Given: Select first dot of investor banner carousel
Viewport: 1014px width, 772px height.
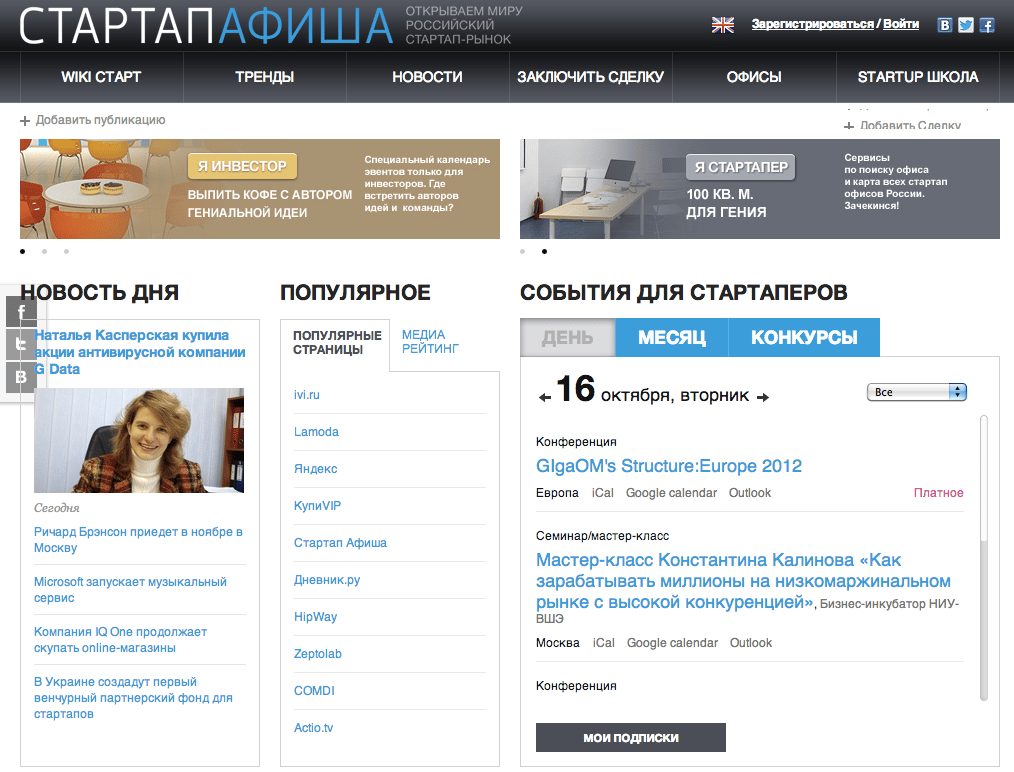Looking at the screenshot, I should click(x=23, y=252).
